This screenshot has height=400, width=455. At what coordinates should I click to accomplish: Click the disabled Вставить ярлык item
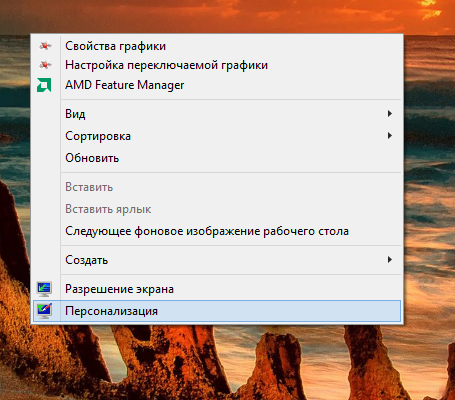tap(217, 209)
